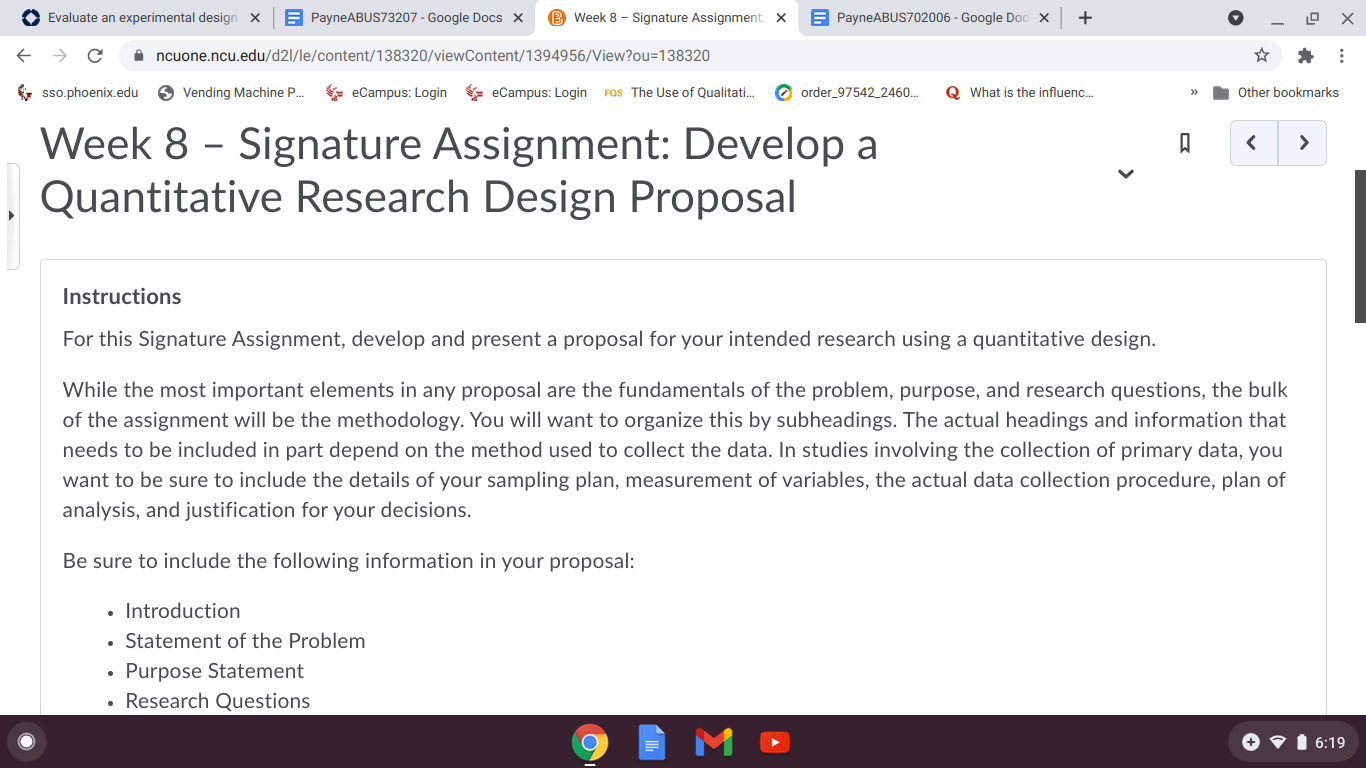Image resolution: width=1366 pixels, height=768 pixels.
Task: Open order_97542_2460... bookmark
Action: (849, 92)
